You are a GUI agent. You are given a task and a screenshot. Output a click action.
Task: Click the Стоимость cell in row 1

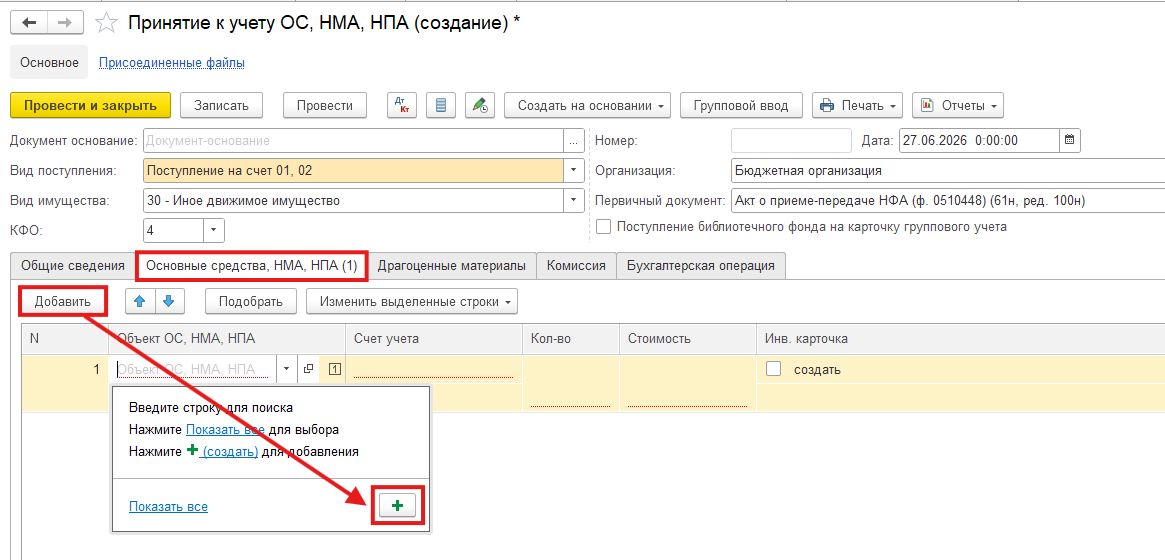click(x=687, y=383)
